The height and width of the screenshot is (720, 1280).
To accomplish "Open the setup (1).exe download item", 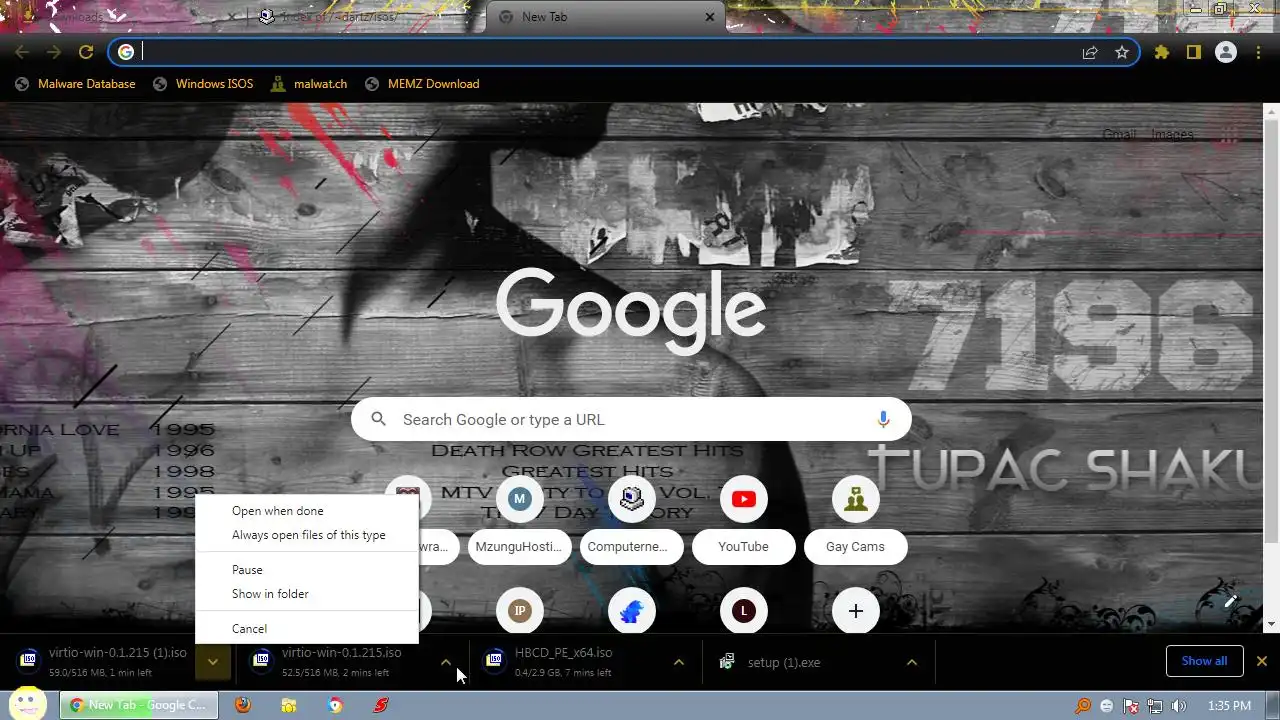I will pos(798,661).
